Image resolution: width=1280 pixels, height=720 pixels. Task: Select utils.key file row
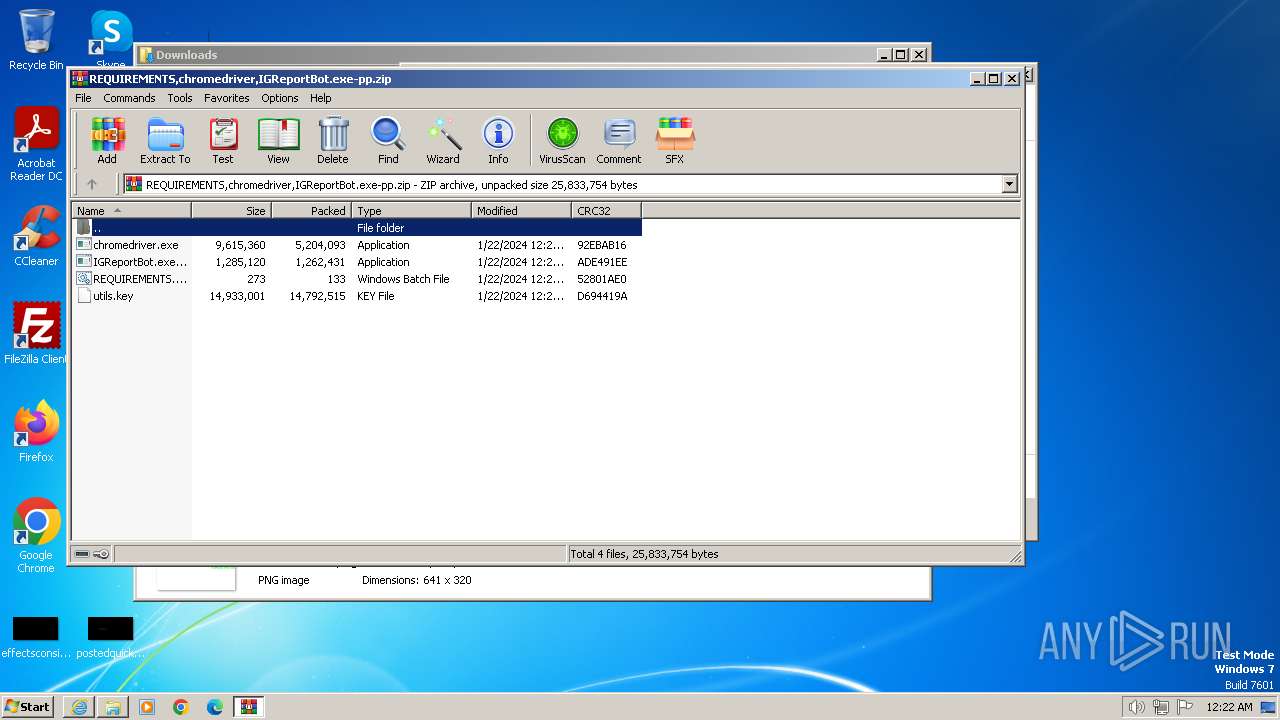(x=357, y=296)
